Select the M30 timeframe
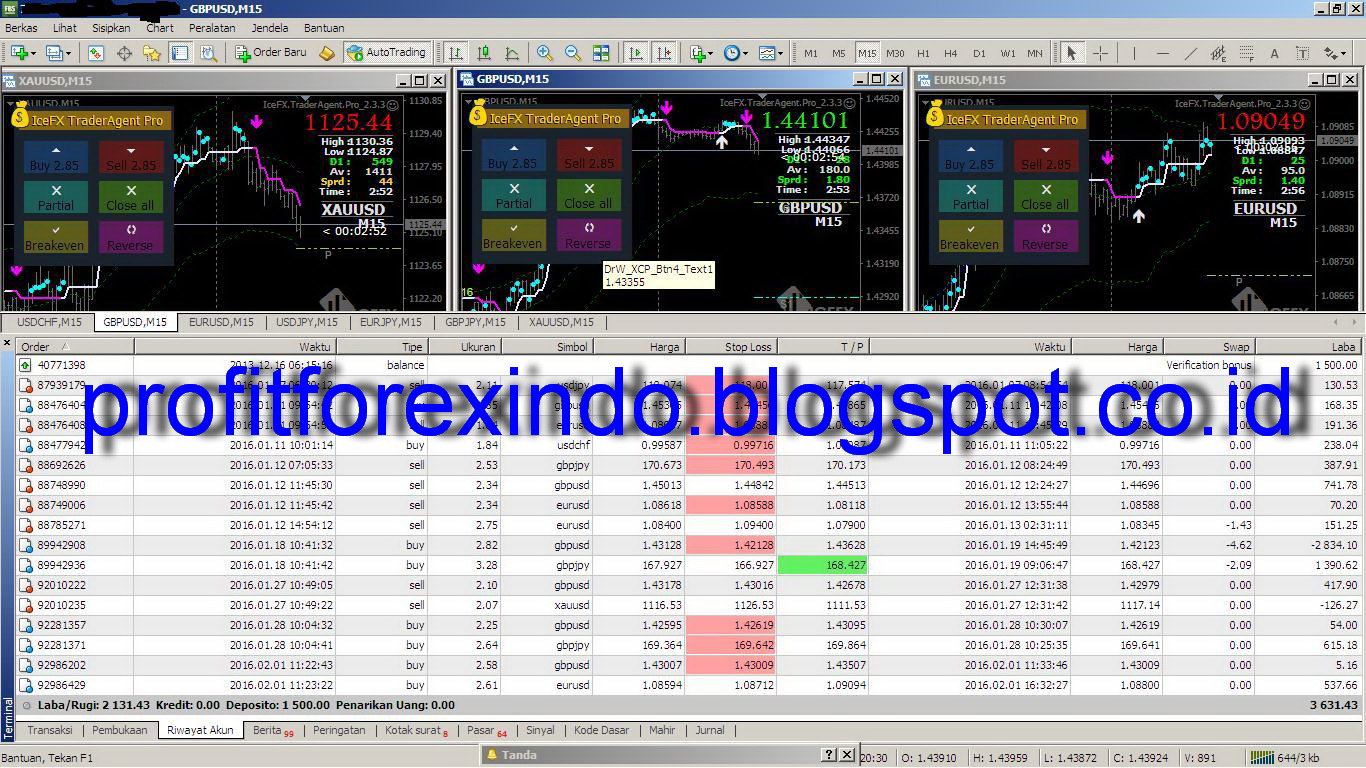Viewport: 1366px width, 768px height. pos(895,53)
